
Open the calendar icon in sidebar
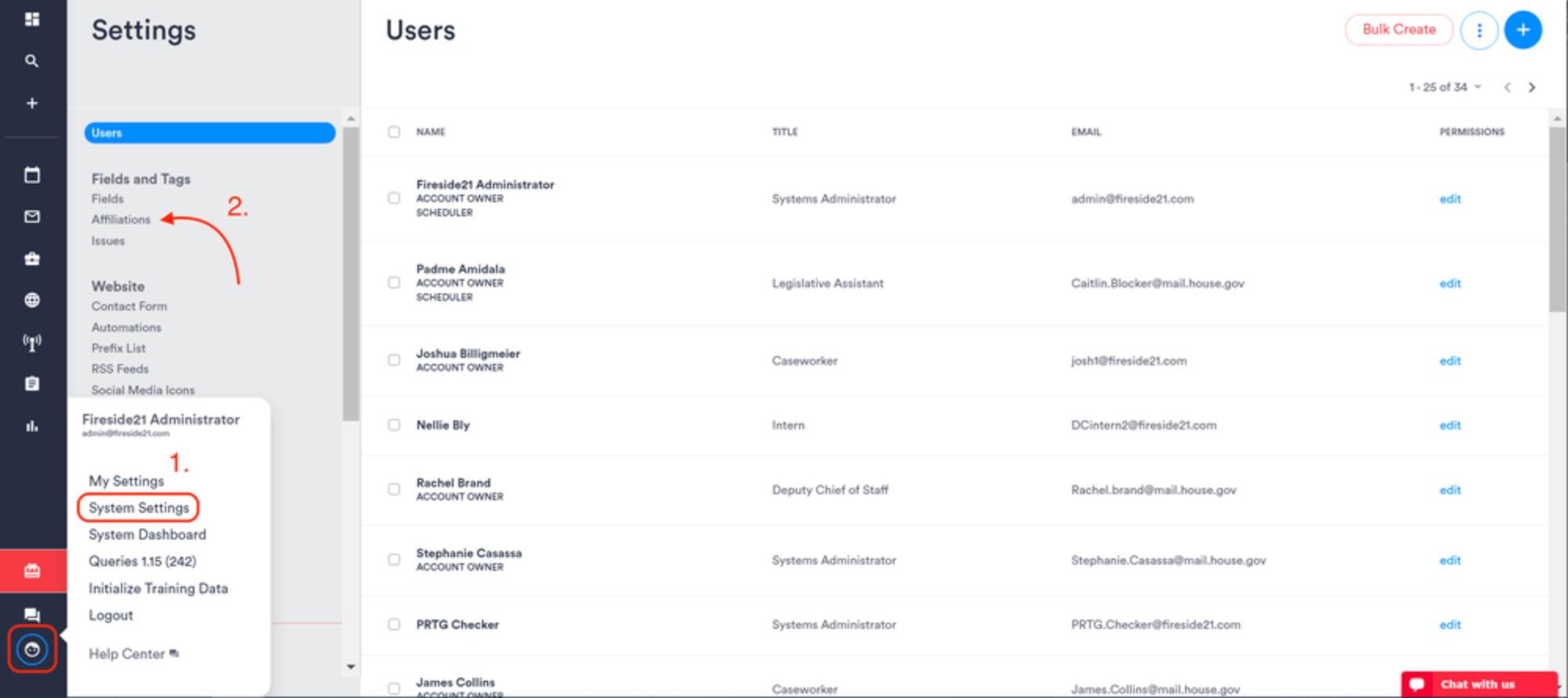pos(32,174)
